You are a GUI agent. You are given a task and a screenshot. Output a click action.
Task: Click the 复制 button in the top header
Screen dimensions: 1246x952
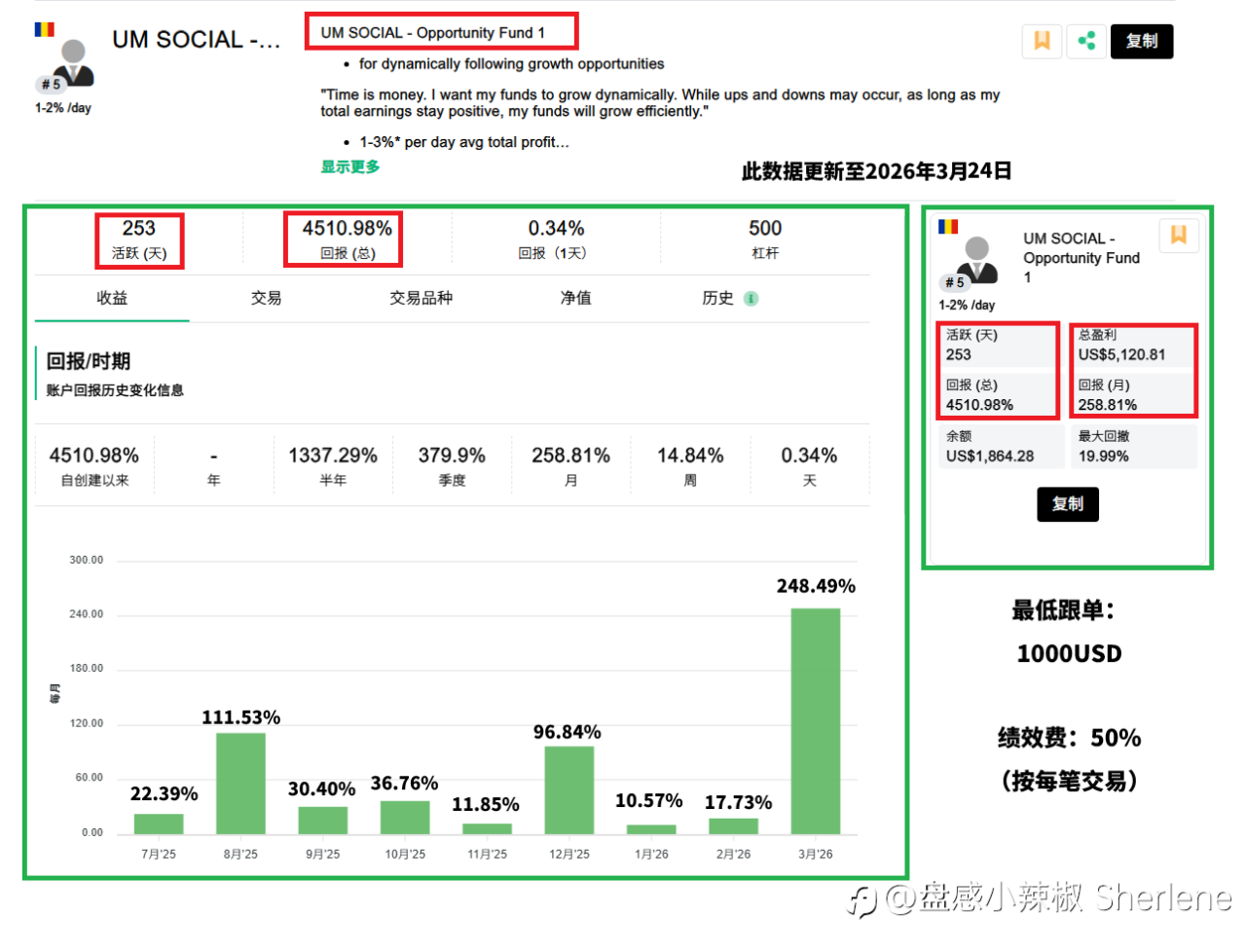click(1142, 41)
